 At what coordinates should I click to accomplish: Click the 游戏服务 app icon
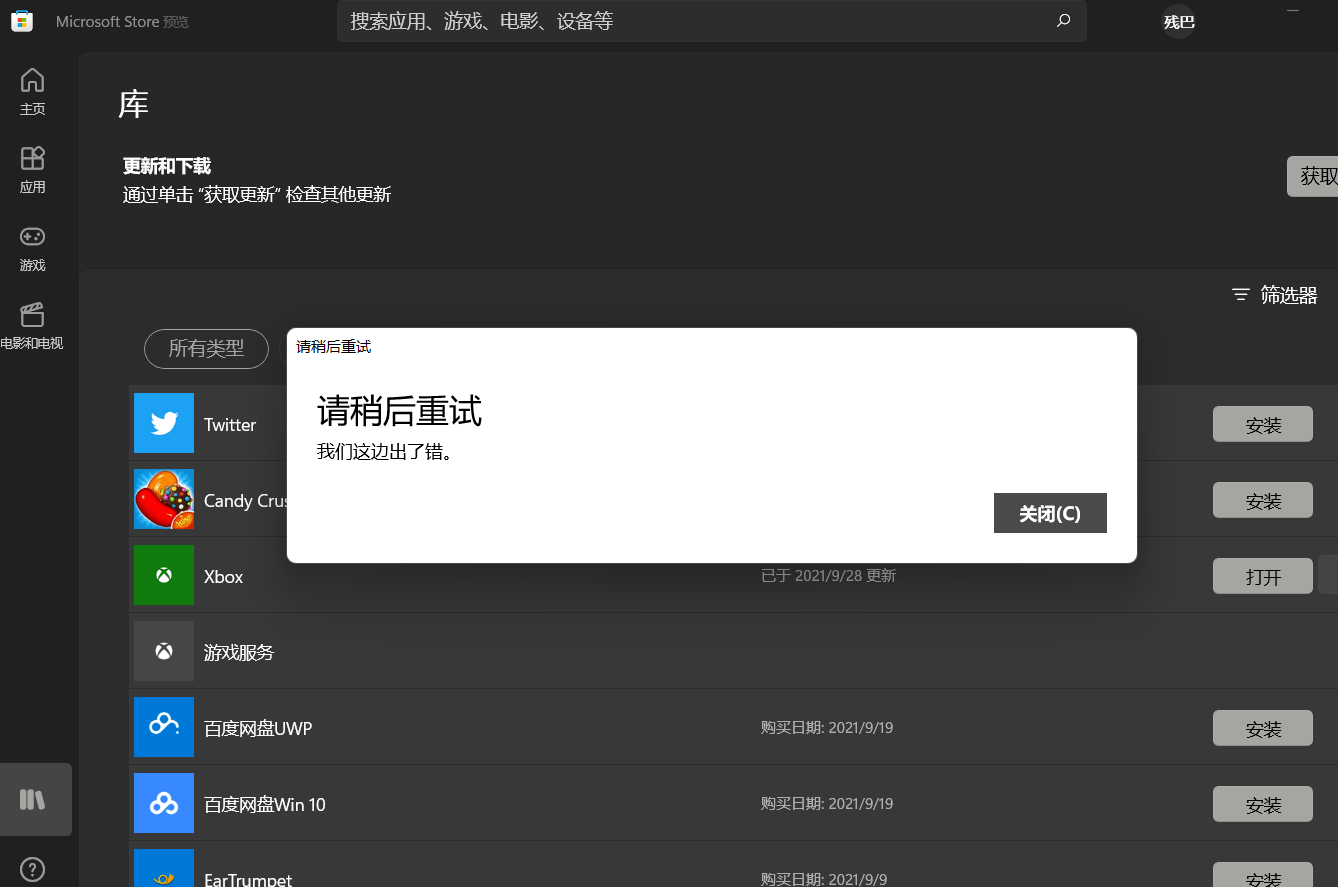tap(164, 651)
